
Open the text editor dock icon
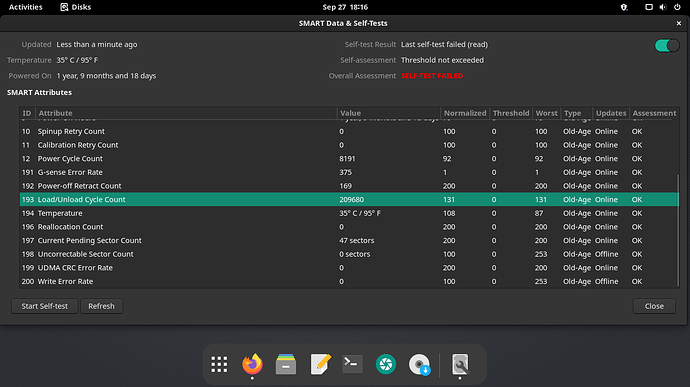pos(320,364)
